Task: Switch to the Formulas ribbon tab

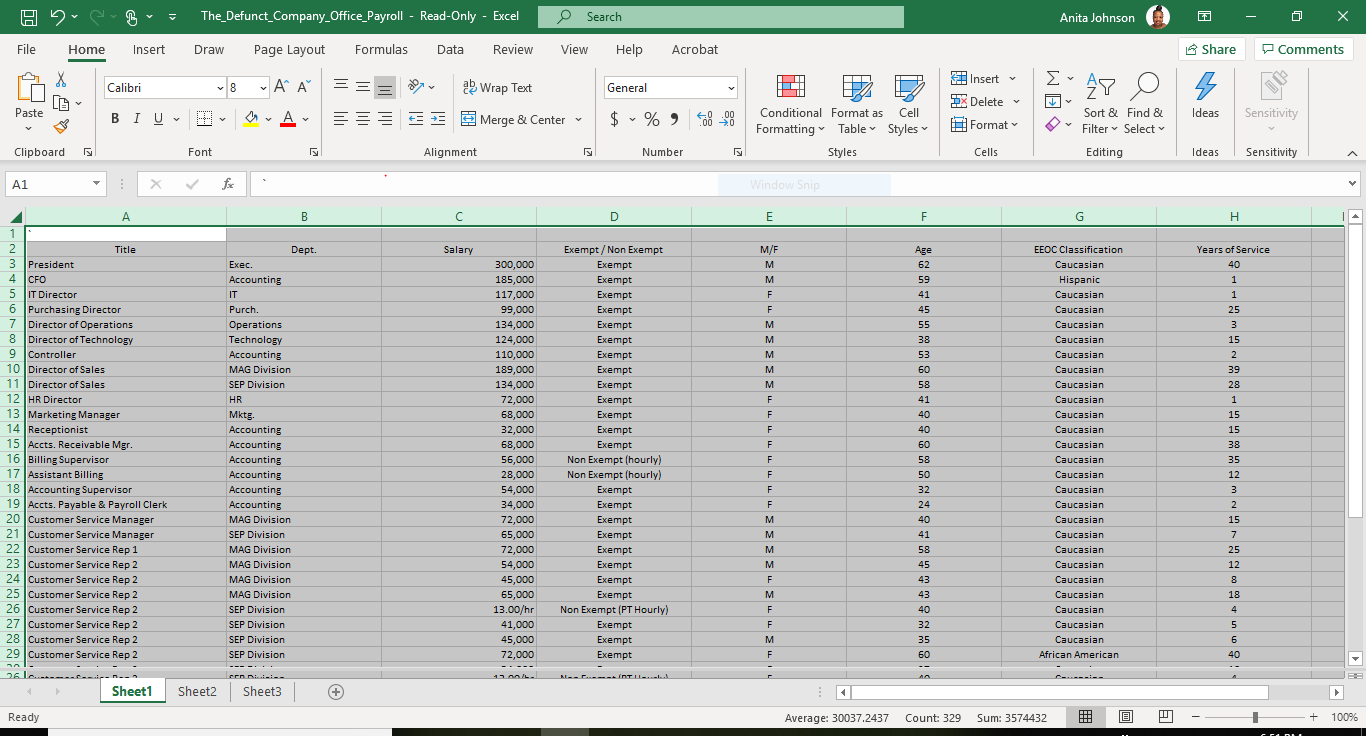Action: 381,49
